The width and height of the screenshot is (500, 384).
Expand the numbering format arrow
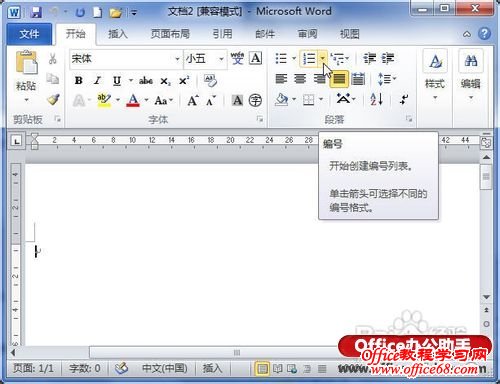323,59
